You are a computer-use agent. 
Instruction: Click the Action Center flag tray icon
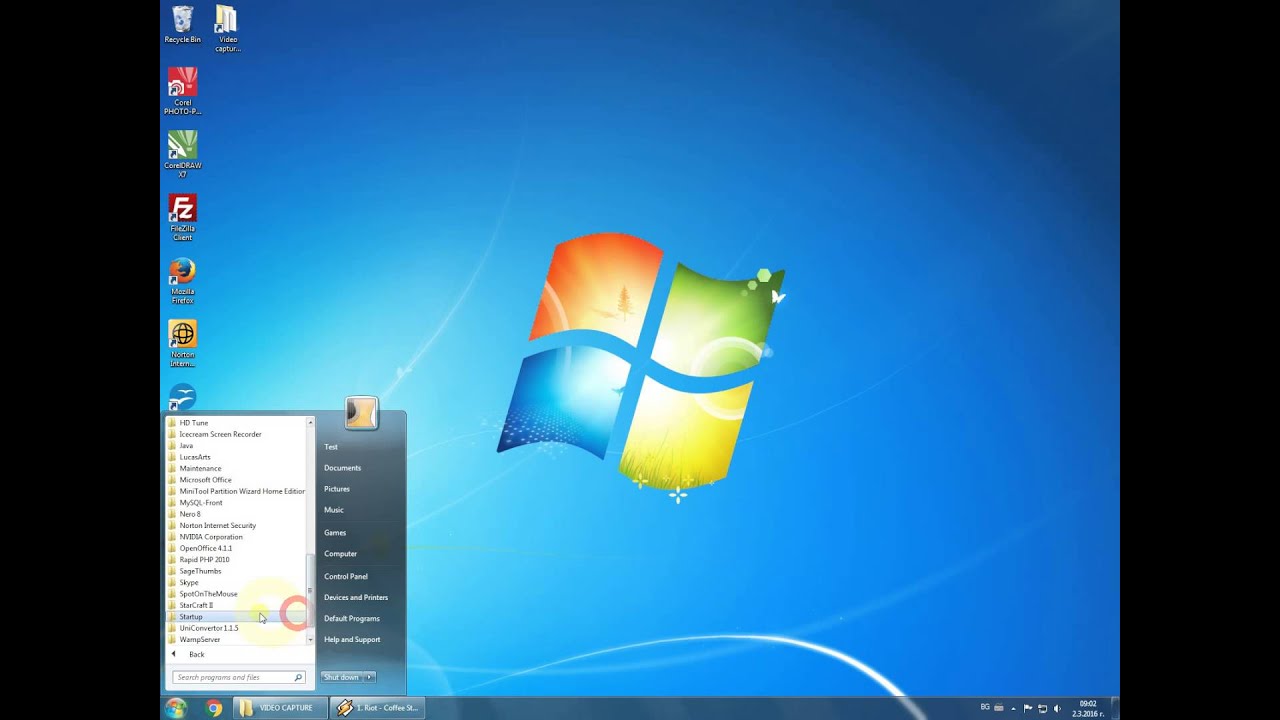coord(1027,708)
